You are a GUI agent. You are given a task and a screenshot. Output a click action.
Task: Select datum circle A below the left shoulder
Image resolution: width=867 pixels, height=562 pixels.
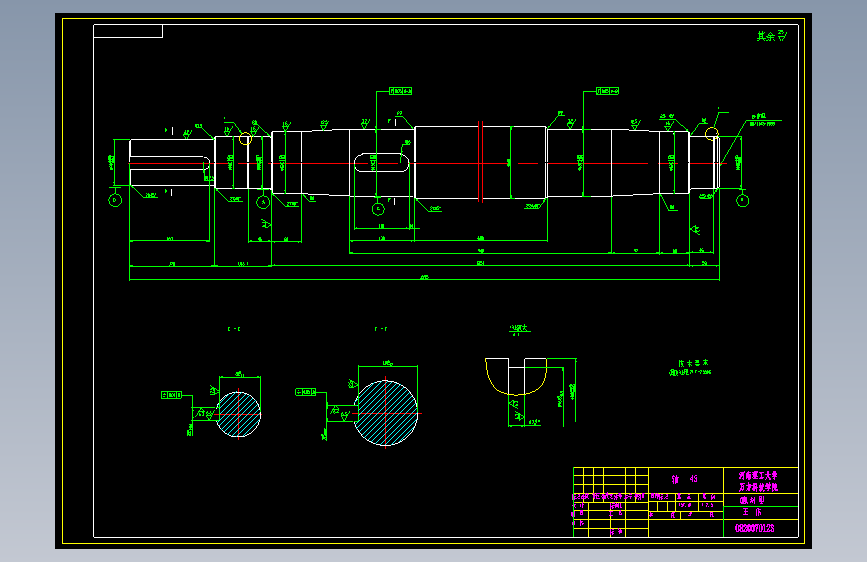click(263, 202)
